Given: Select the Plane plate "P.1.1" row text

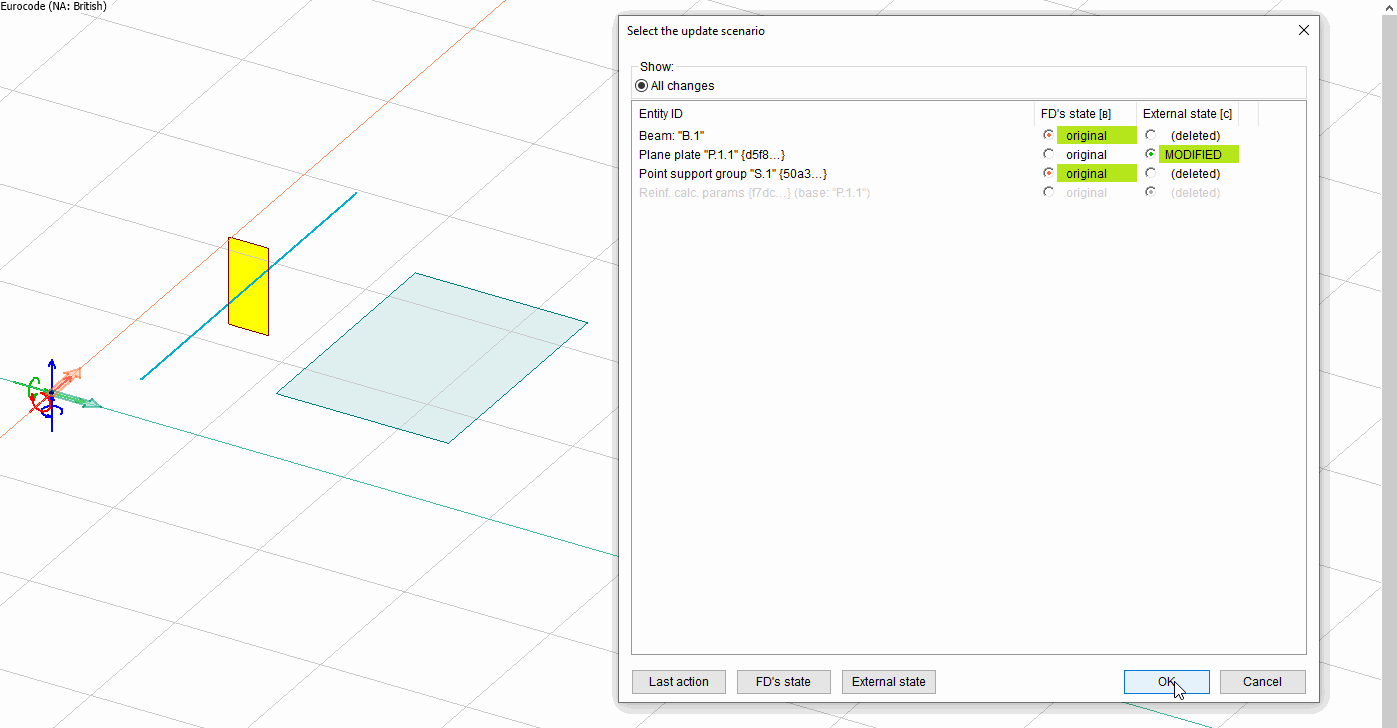Looking at the screenshot, I should tap(712, 154).
